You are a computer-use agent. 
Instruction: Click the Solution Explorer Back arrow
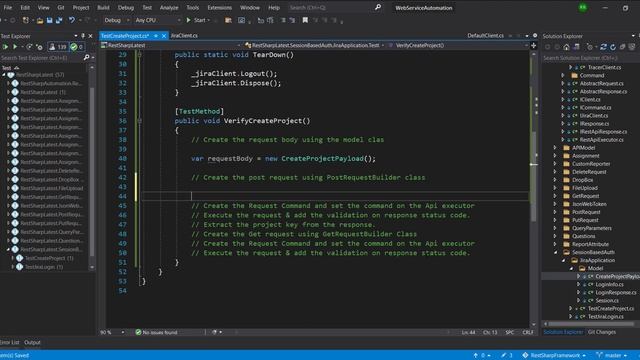pyautogui.click(x=547, y=47)
